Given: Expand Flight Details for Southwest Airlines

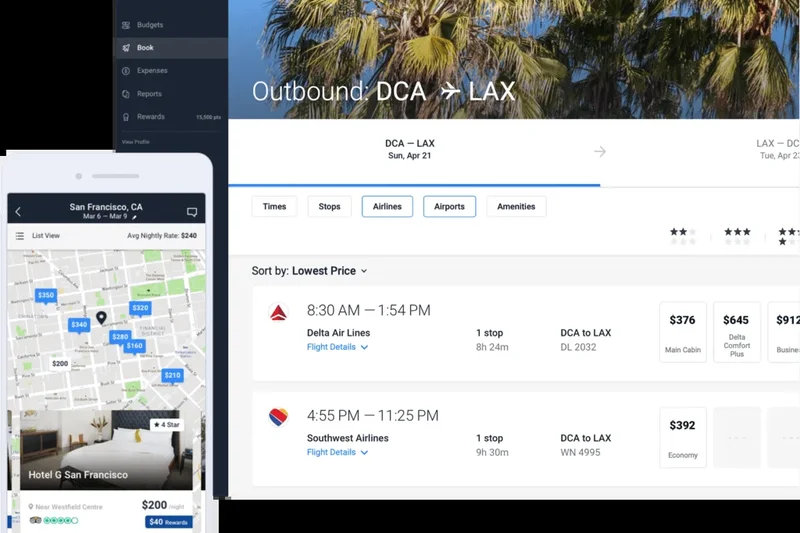Looking at the screenshot, I should coord(337,452).
